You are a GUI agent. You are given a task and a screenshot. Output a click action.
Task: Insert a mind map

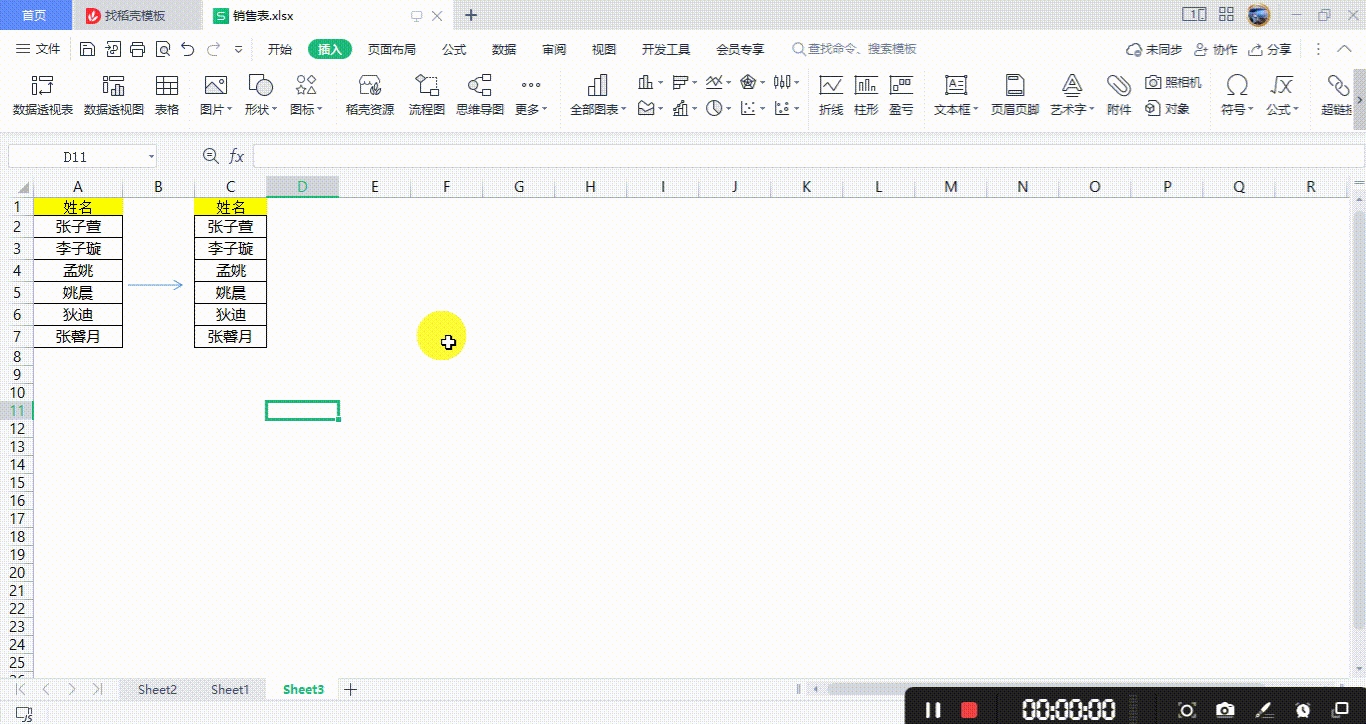click(480, 95)
